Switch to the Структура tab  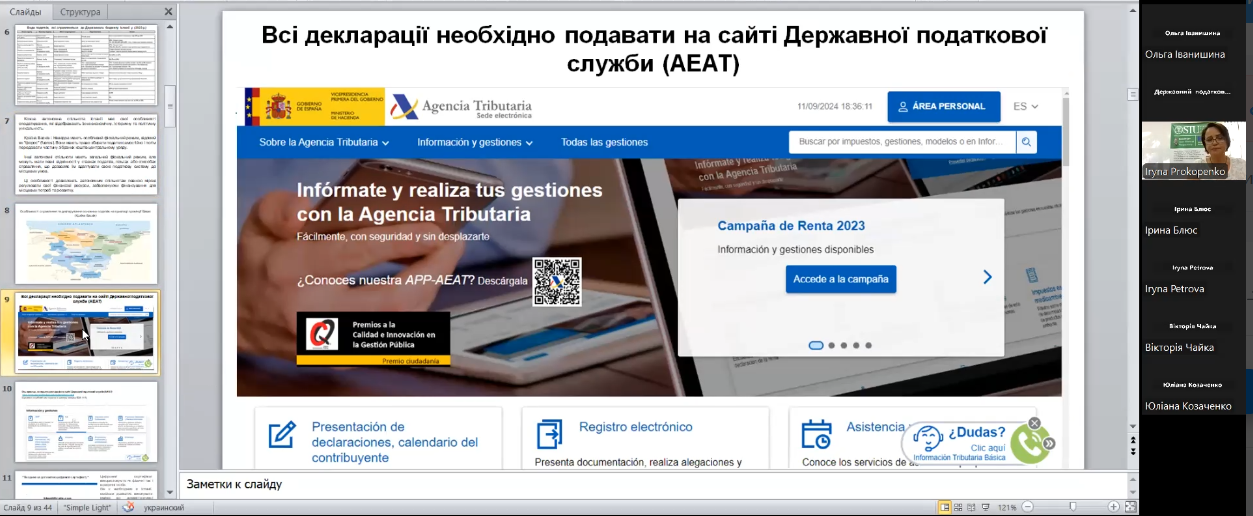pyautogui.click(x=80, y=11)
